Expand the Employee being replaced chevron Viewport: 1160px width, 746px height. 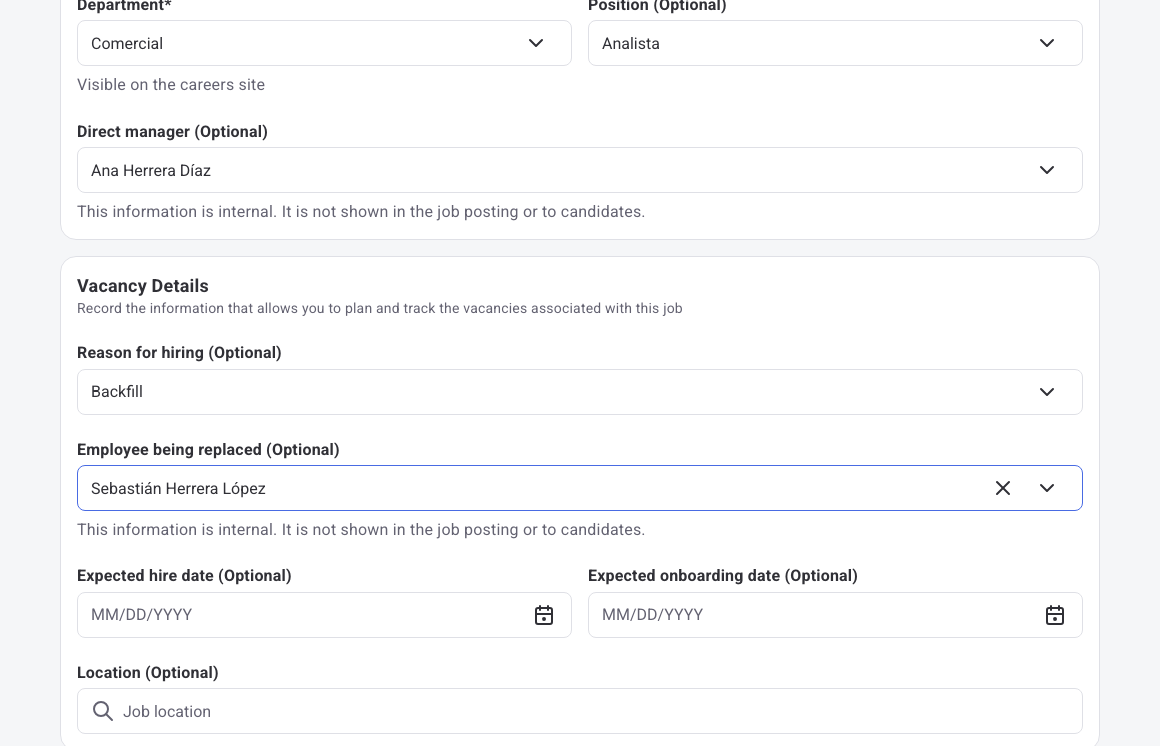pos(1047,488)
